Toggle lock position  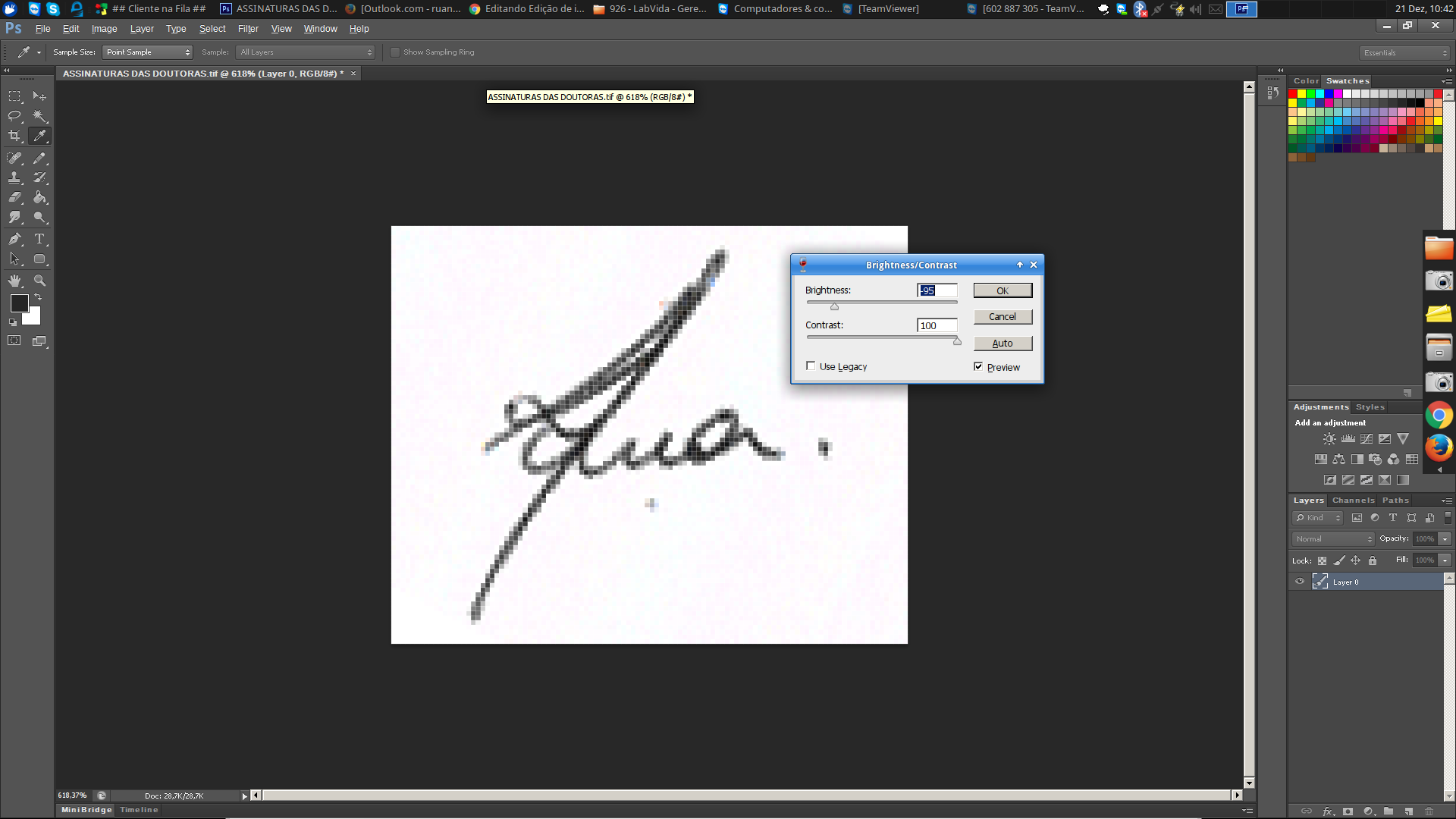1356,561
